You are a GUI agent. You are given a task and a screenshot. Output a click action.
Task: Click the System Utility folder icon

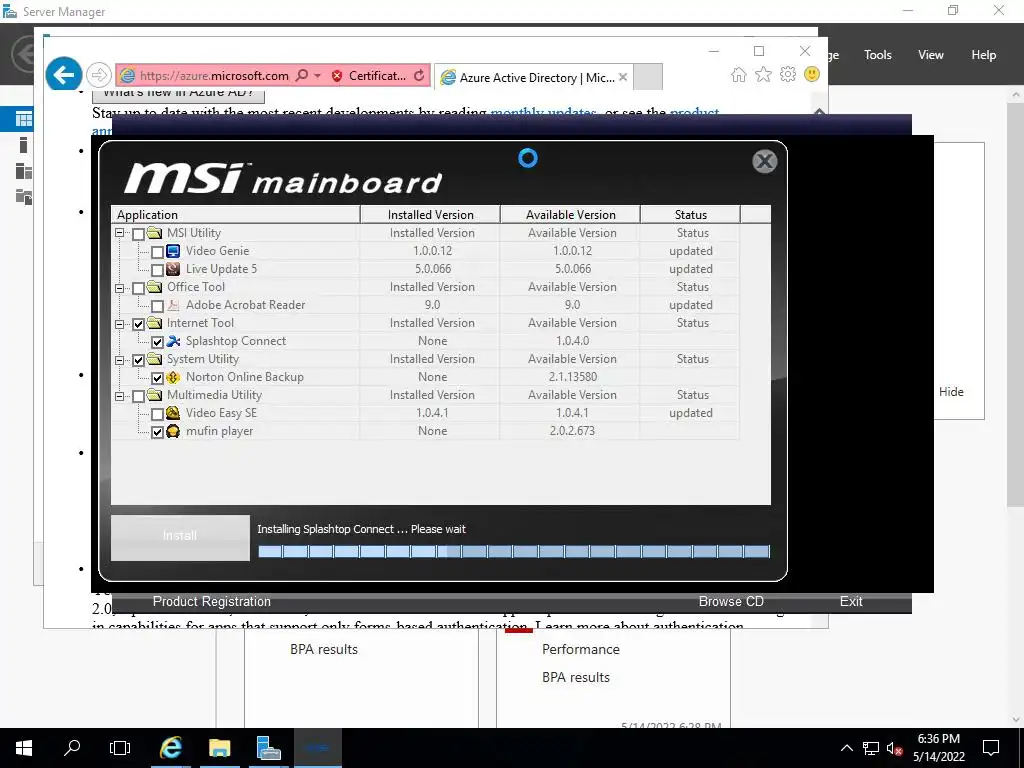coord(155,359)
